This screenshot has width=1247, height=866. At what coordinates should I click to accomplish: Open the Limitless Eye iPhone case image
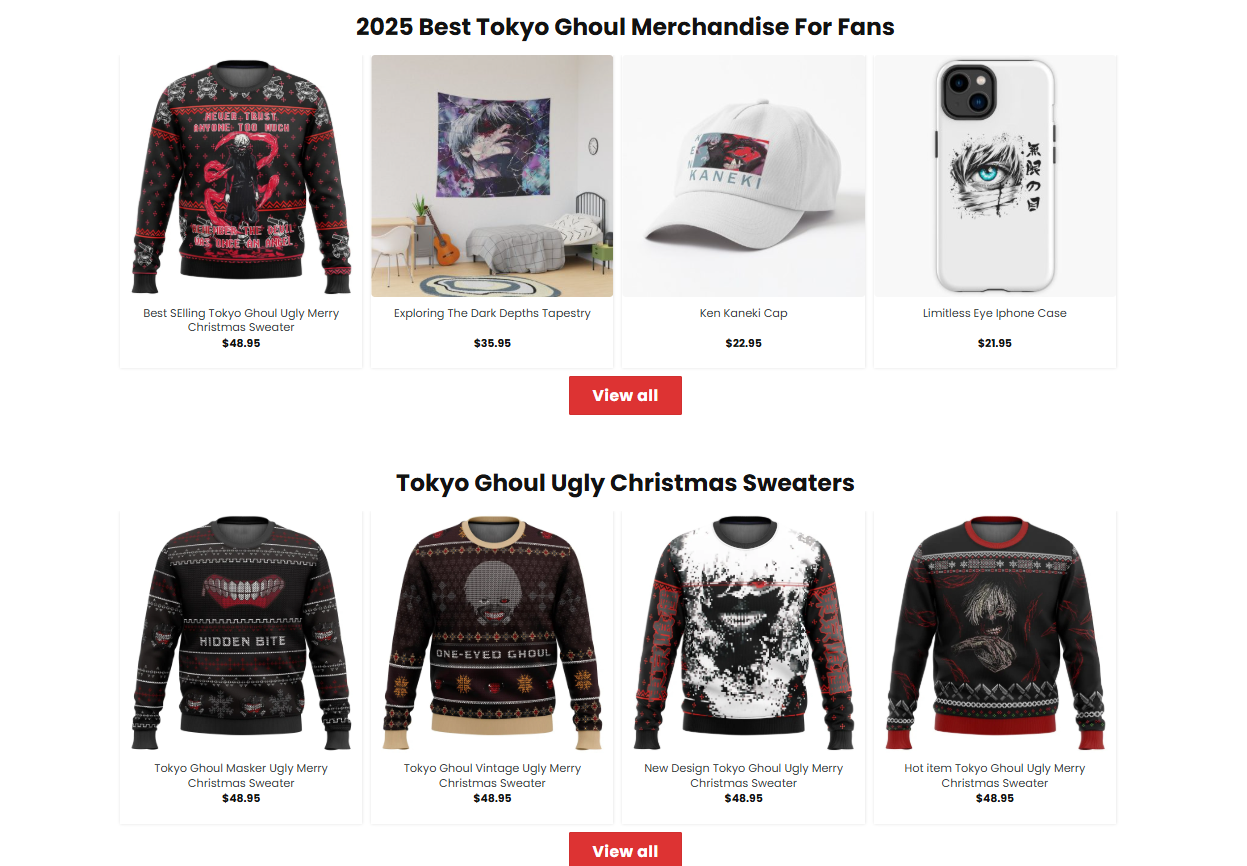coord(995,176)
